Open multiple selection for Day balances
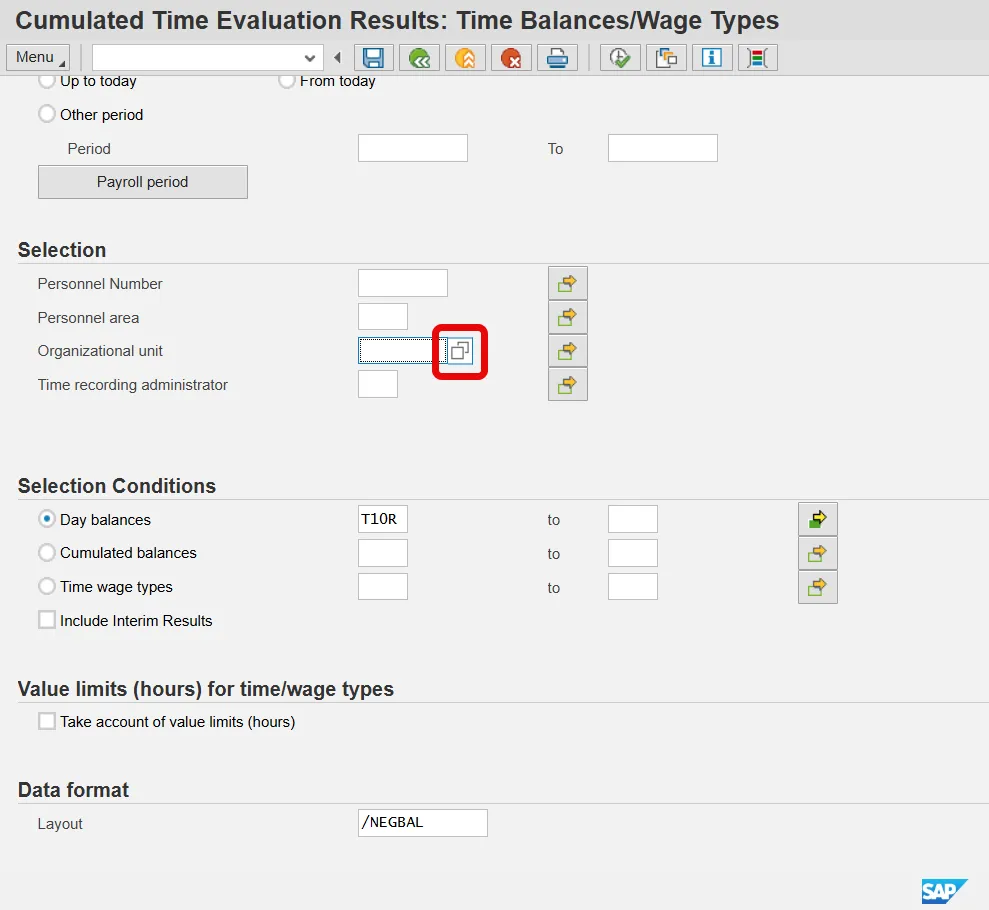Screen dimensions: 989x910 (817, 520)
